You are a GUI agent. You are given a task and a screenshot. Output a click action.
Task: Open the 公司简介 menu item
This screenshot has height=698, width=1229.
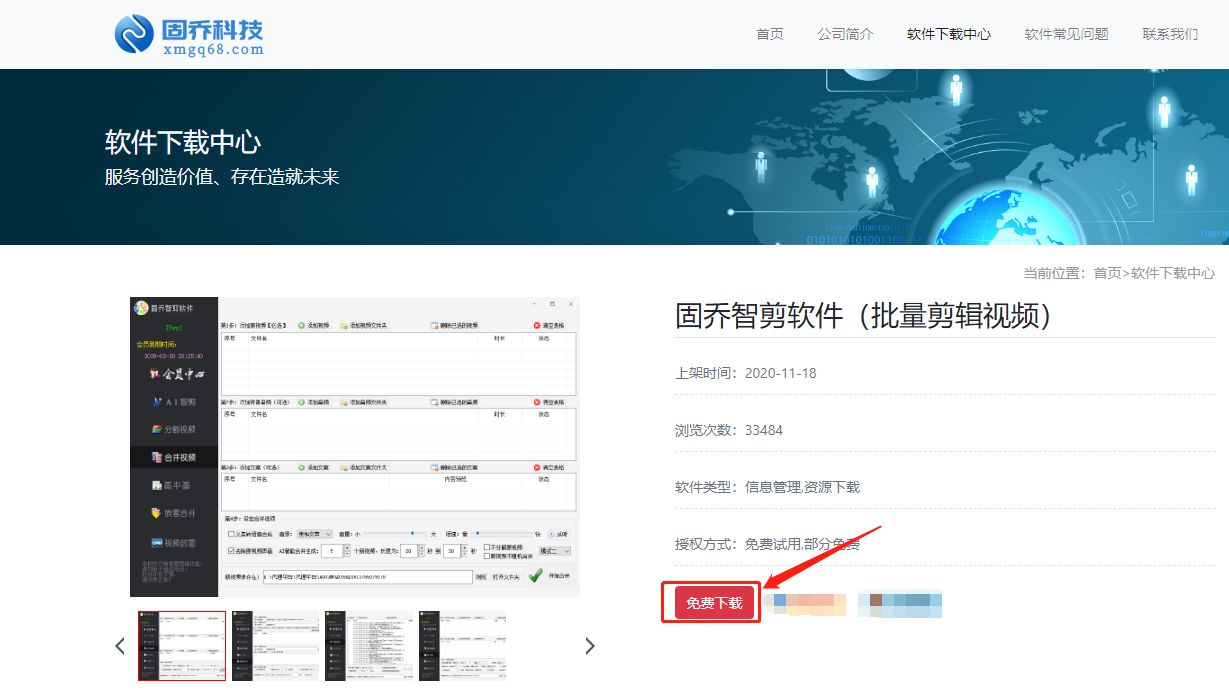[x=845, y=33]
